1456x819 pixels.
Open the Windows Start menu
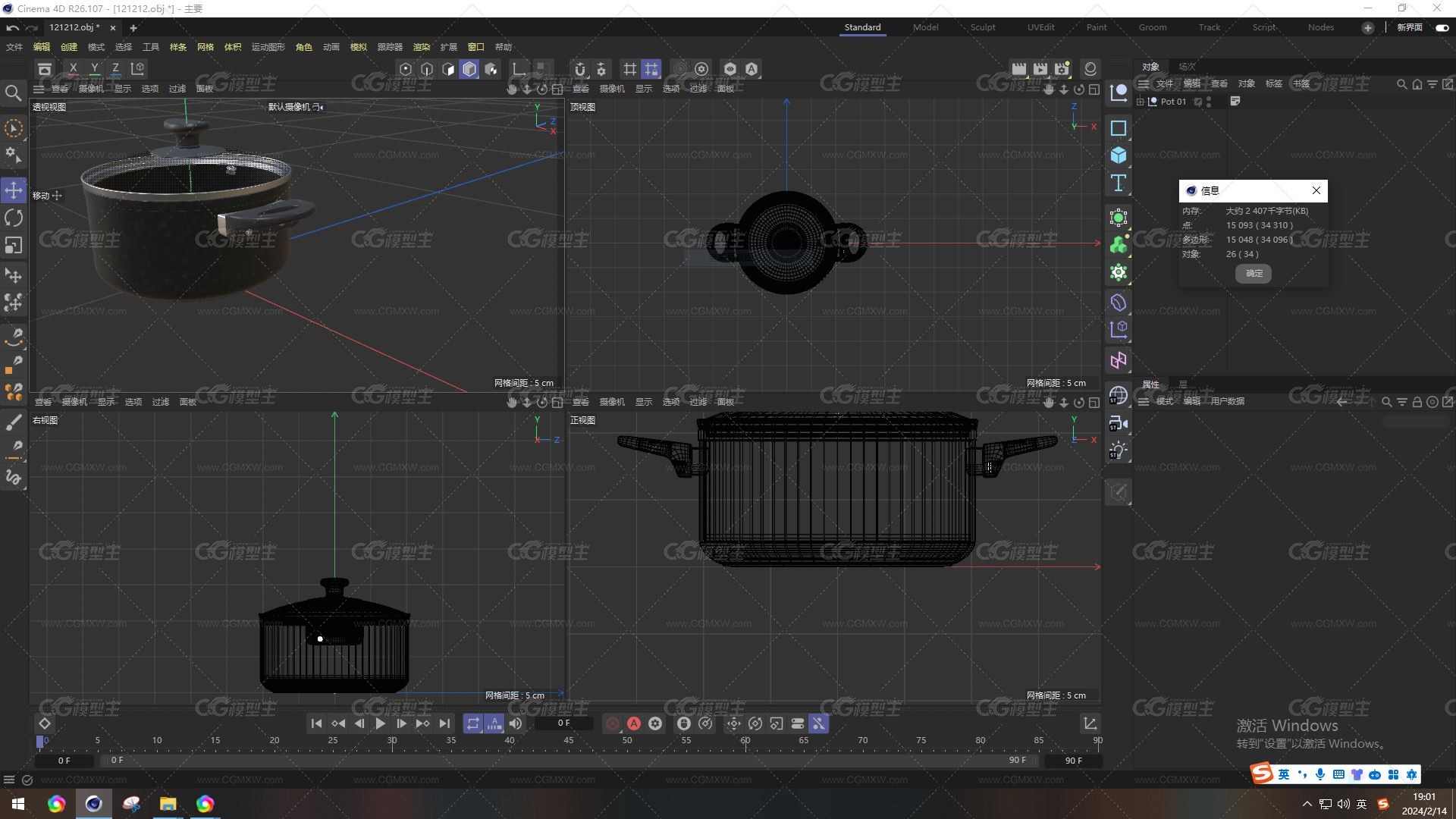[18, 804]
